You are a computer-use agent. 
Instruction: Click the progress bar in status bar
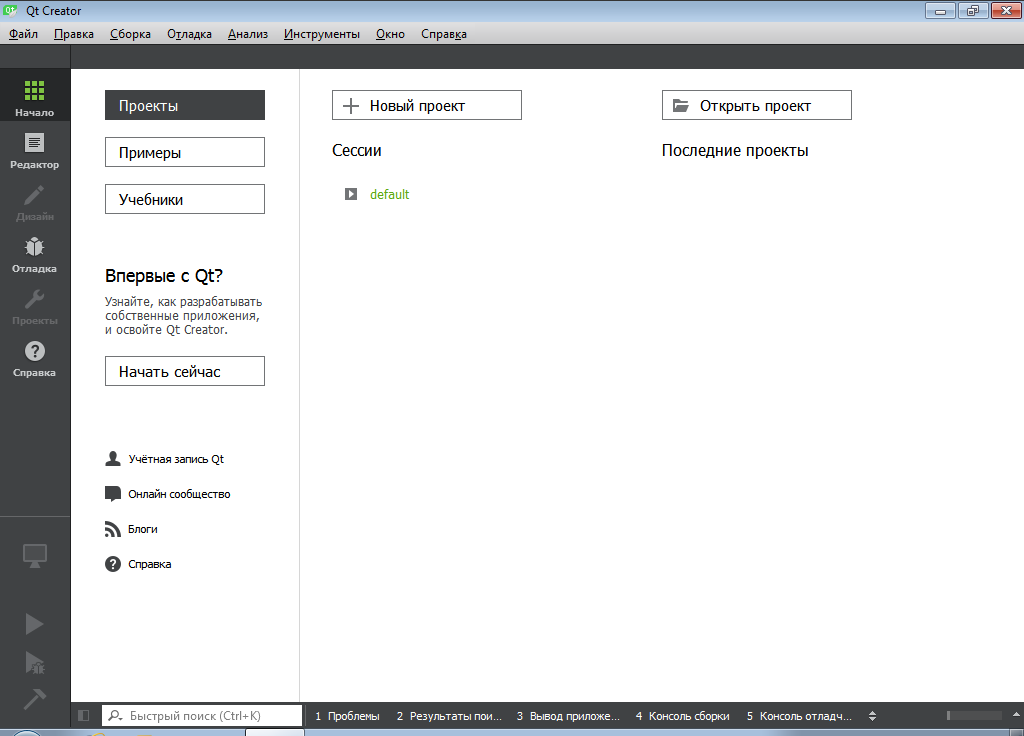pos(973,716)
